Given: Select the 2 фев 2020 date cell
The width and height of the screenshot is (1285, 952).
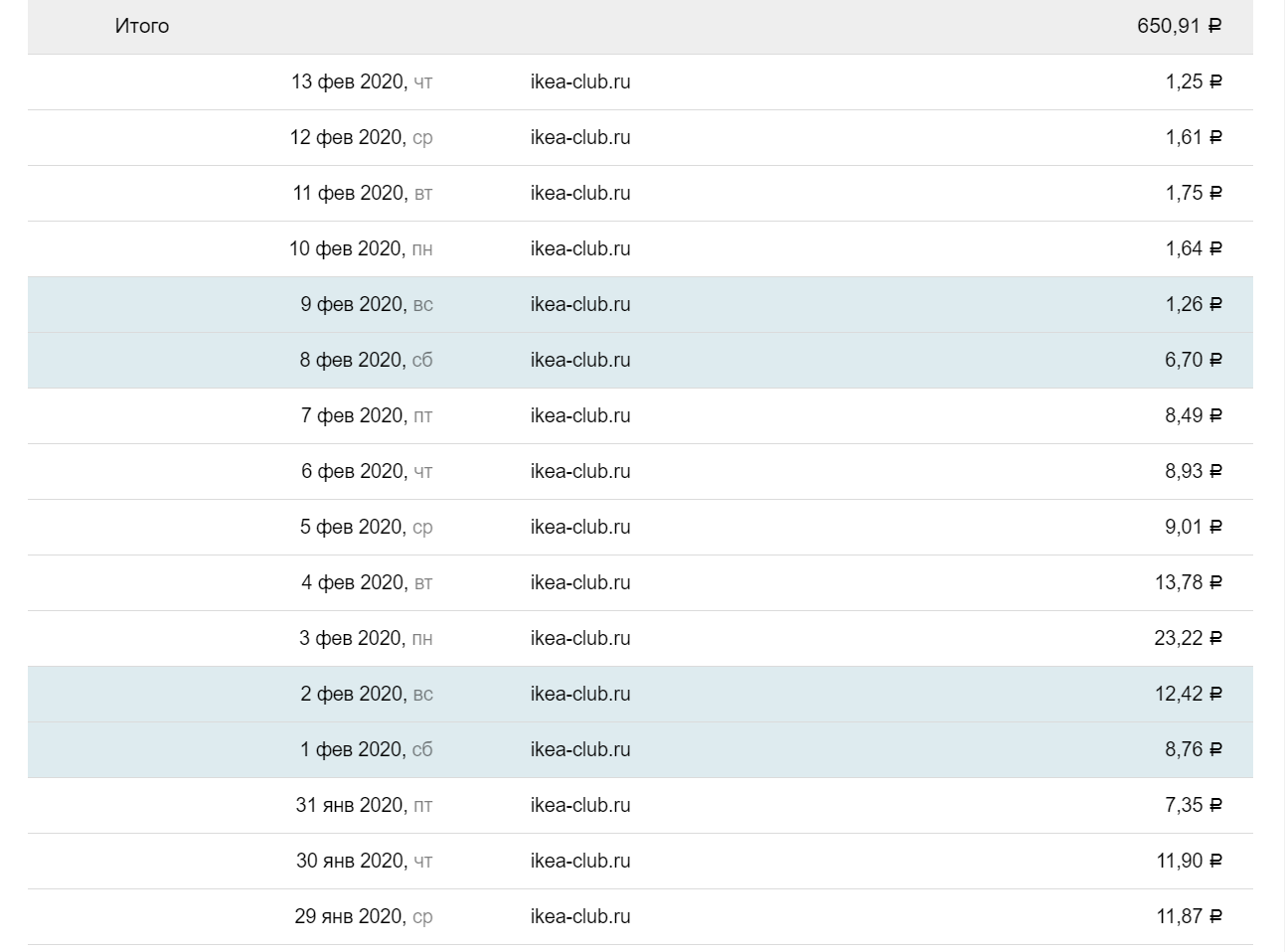Looking at the screenshot, I should click(366, 694).
